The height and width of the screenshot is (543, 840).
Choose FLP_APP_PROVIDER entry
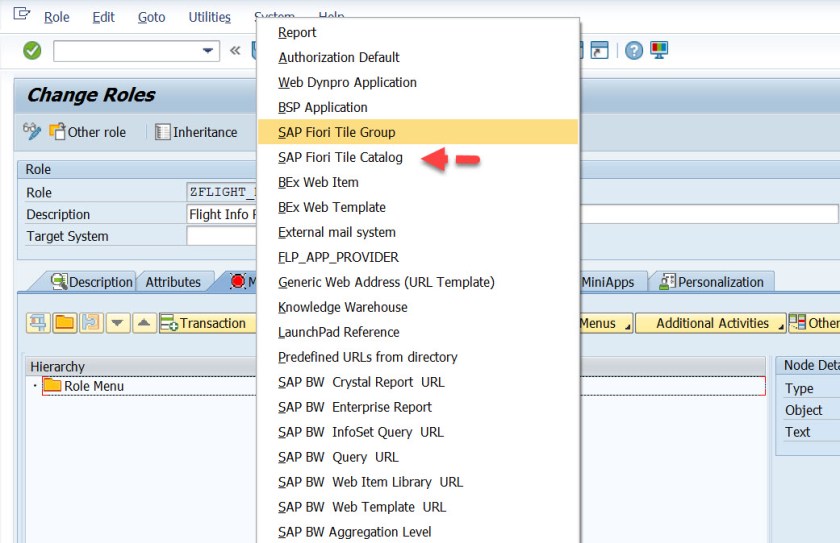[x=418, y=257]
